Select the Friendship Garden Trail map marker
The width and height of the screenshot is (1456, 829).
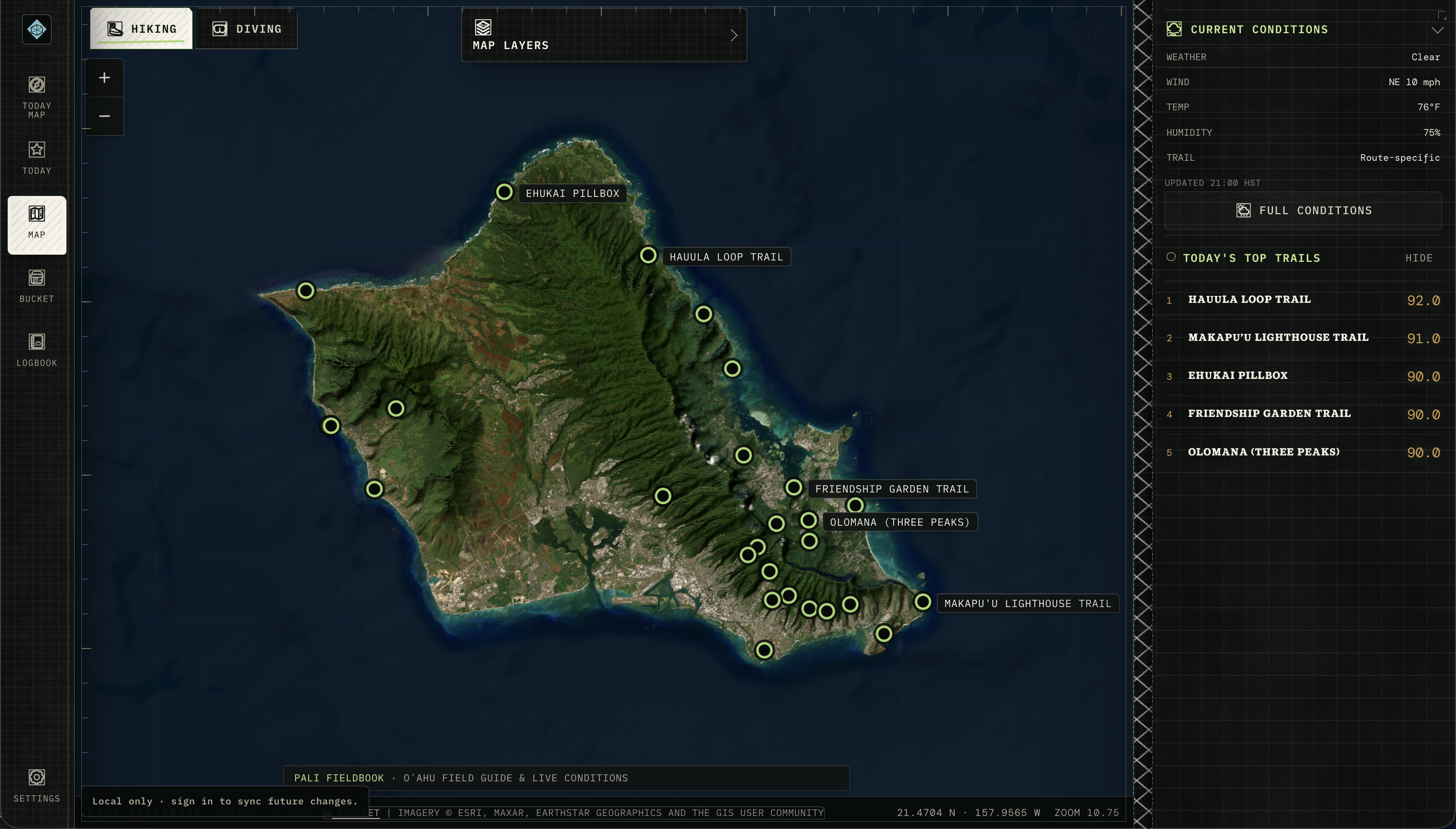point(794,487)
